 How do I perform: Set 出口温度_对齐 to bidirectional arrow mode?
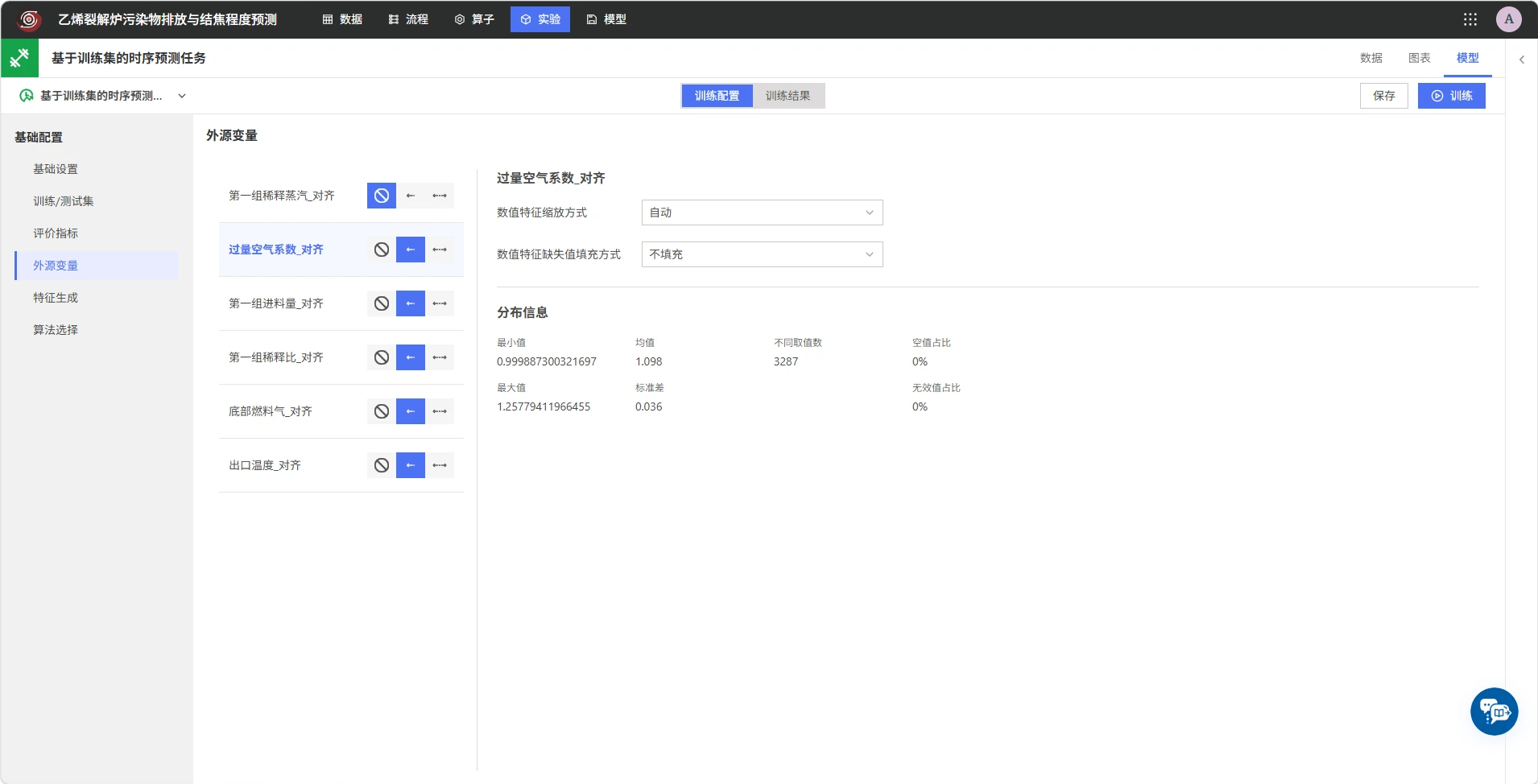point(440,465)
